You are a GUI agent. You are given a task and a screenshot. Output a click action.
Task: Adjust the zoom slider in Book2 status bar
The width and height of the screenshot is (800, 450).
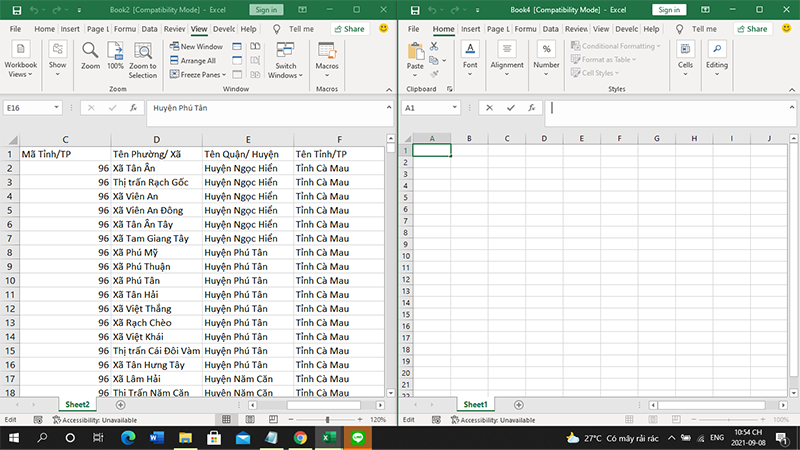click(328, 420)
